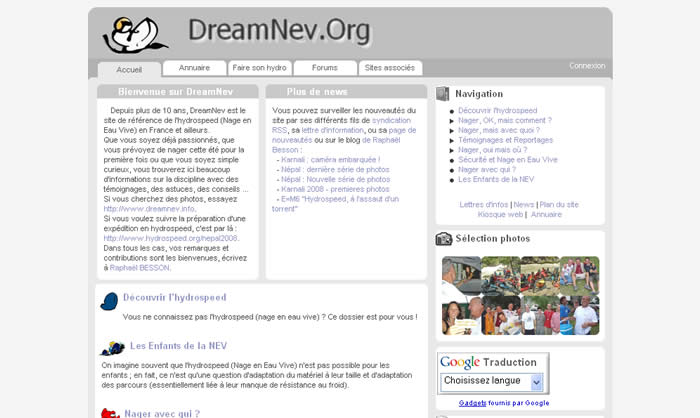The image size is (700, 418).
Task: Click the Connexion login link
Action: tap(587, 66)
